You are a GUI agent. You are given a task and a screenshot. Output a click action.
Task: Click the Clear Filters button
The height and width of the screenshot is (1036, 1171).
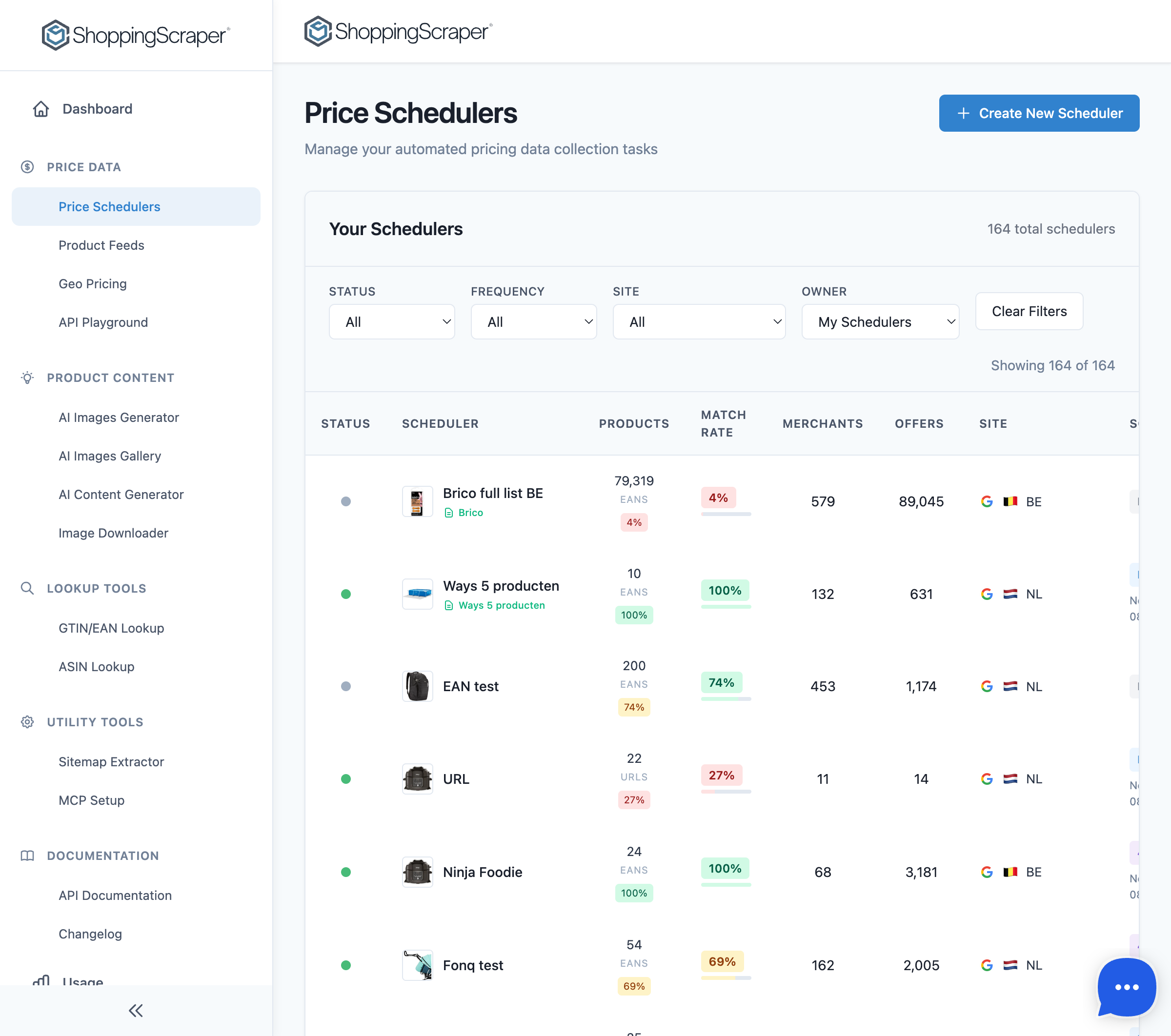1029,311
